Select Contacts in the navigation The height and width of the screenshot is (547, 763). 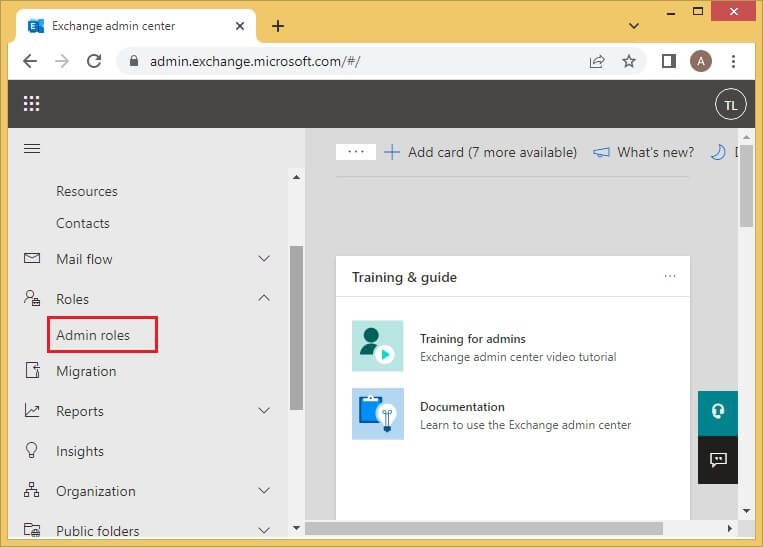click(83, 223)
